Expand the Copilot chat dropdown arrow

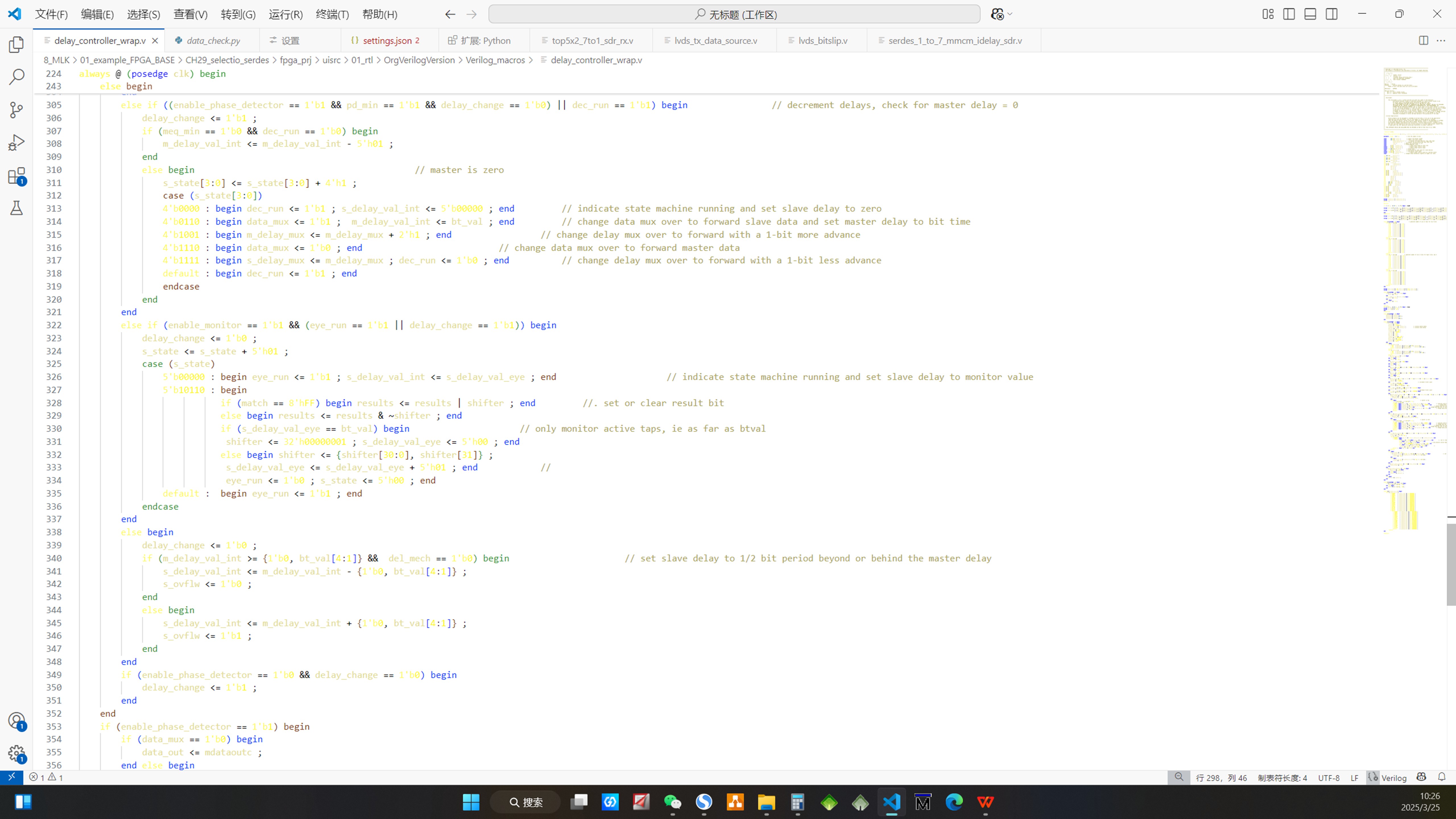(1010, 14)
